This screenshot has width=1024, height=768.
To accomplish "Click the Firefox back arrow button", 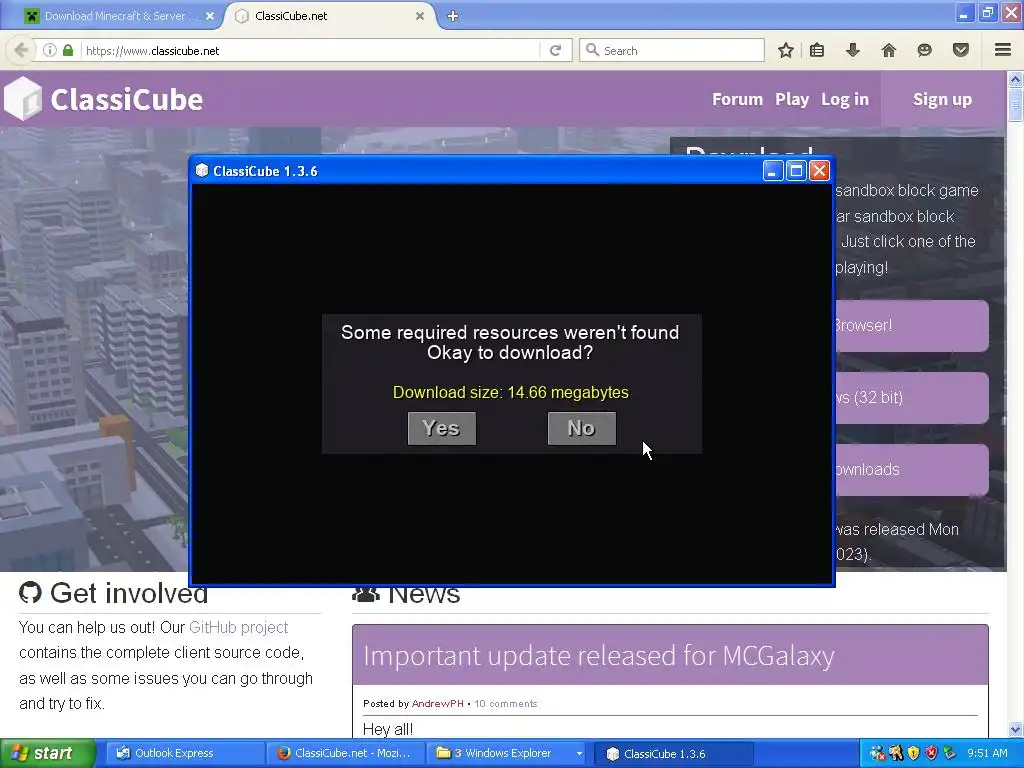I will tap(21, 50).
